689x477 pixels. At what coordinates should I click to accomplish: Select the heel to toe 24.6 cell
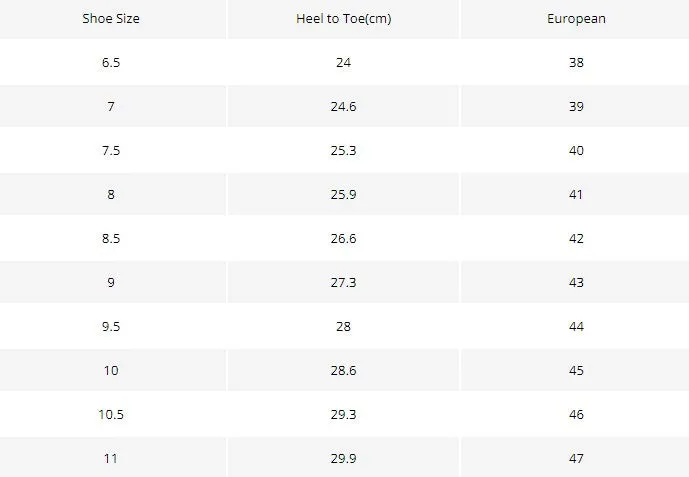(x=343, y=106)
